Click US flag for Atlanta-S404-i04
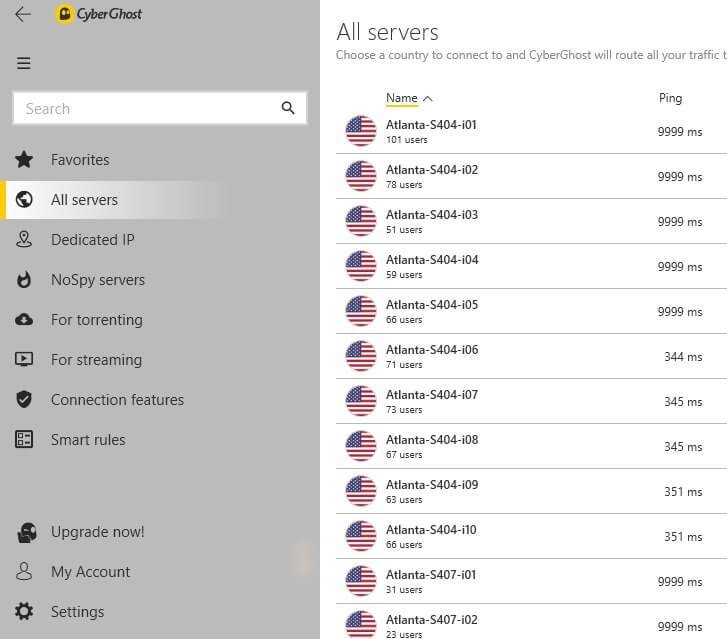727x639 pixels. 361,266
